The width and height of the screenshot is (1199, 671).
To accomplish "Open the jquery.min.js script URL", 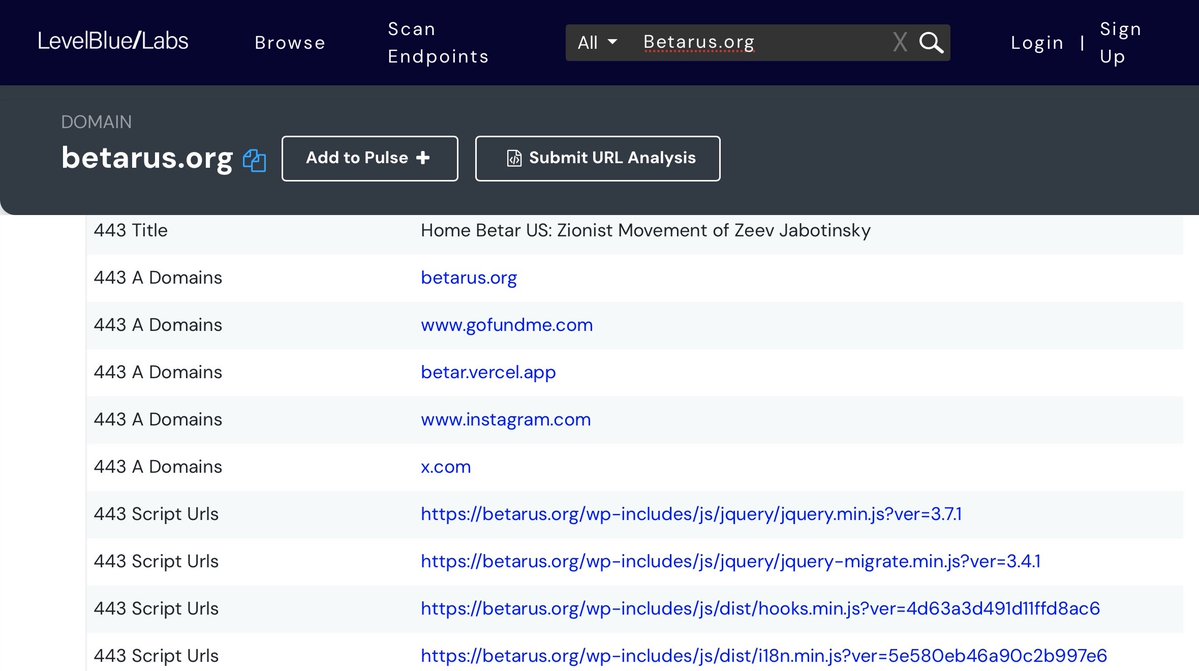I will point(691,514).
